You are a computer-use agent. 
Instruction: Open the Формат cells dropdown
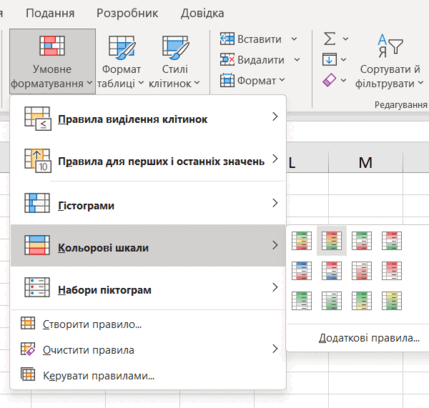(x=253, y=80)
